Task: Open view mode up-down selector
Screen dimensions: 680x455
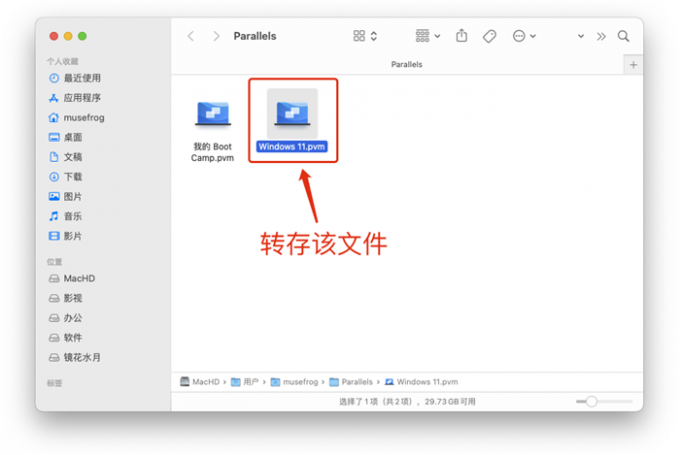Action: (x=374, y=36)
